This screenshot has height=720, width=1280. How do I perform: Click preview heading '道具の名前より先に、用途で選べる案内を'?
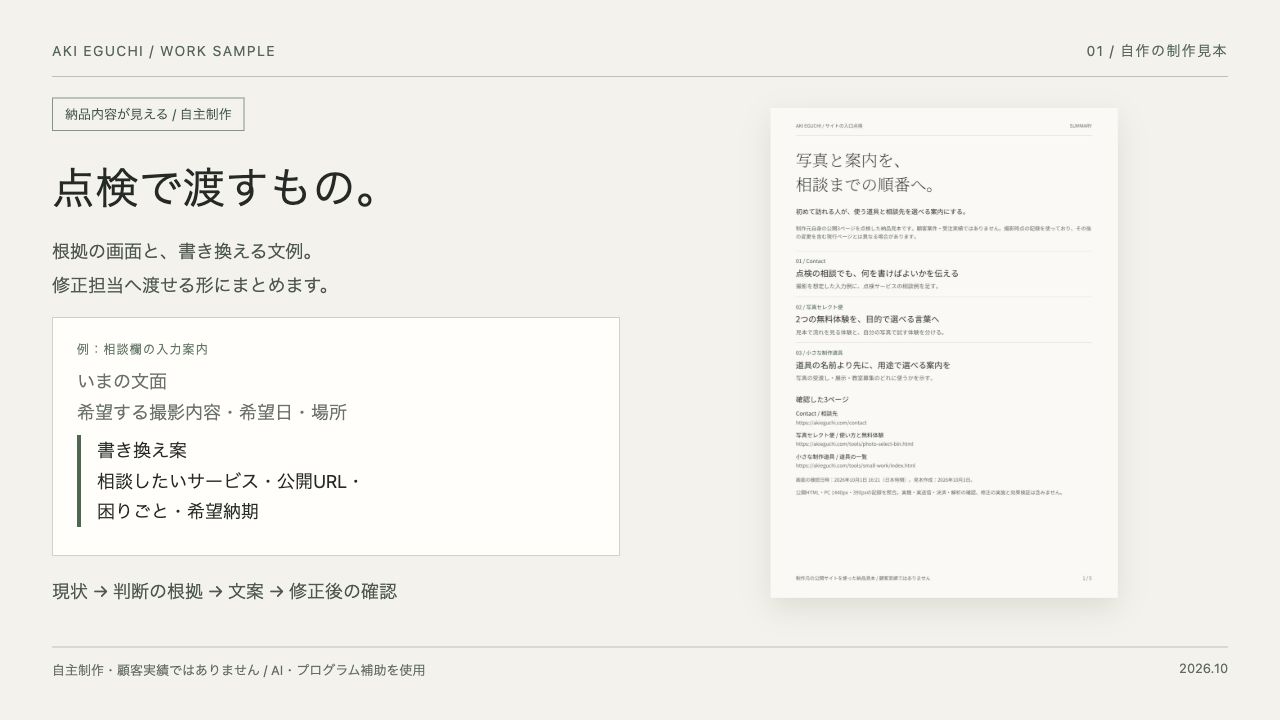coord(873,365)
